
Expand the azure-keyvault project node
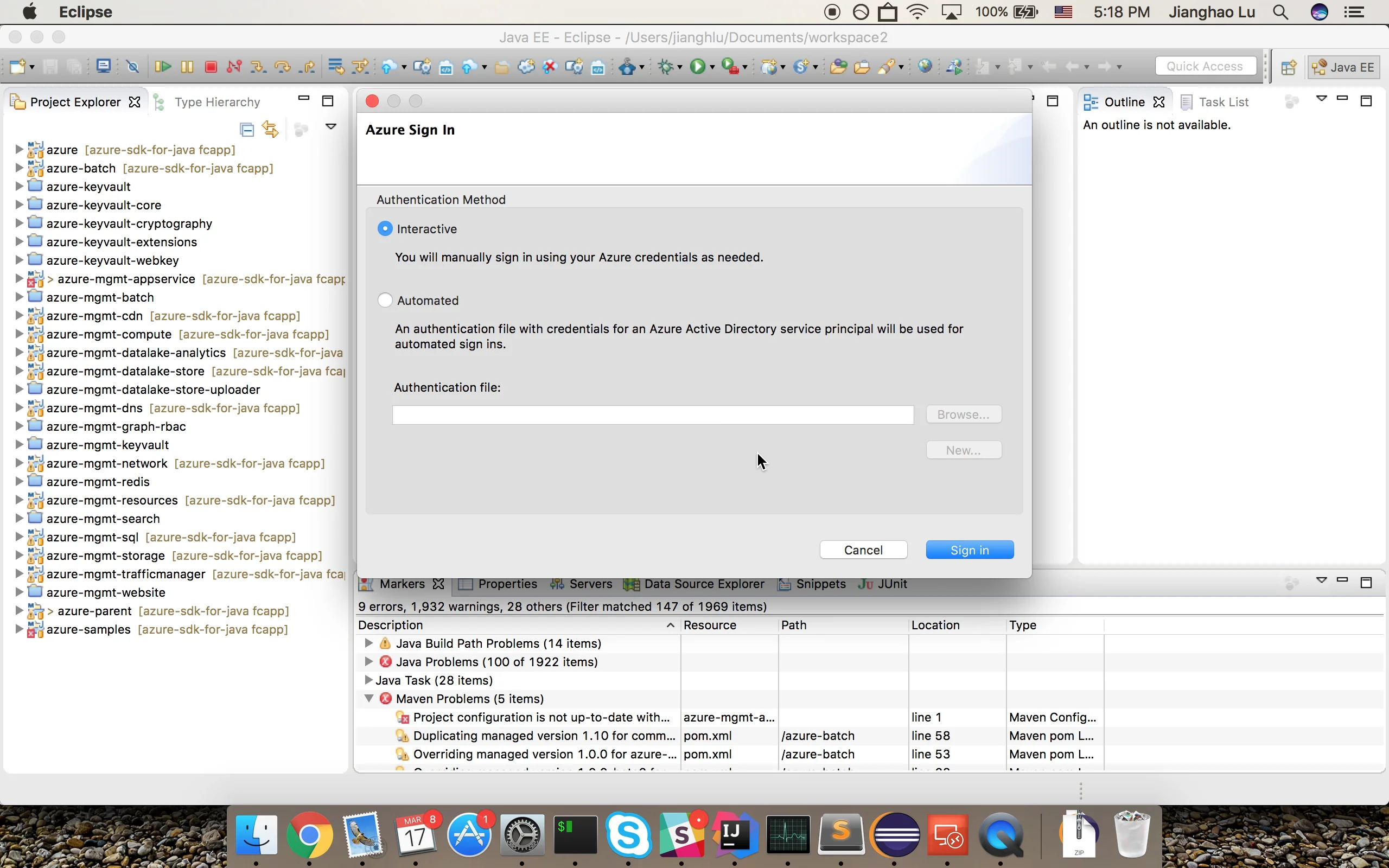click(18, 186)
